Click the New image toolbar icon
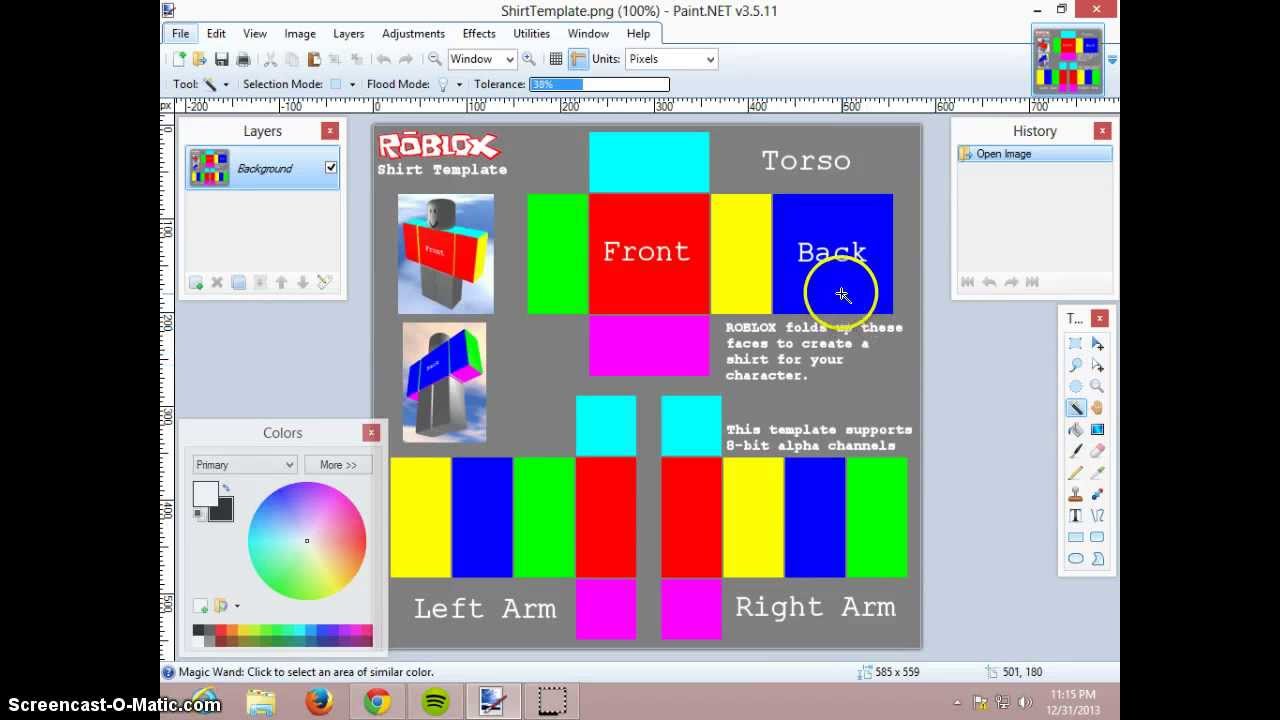 click(180, 59)
